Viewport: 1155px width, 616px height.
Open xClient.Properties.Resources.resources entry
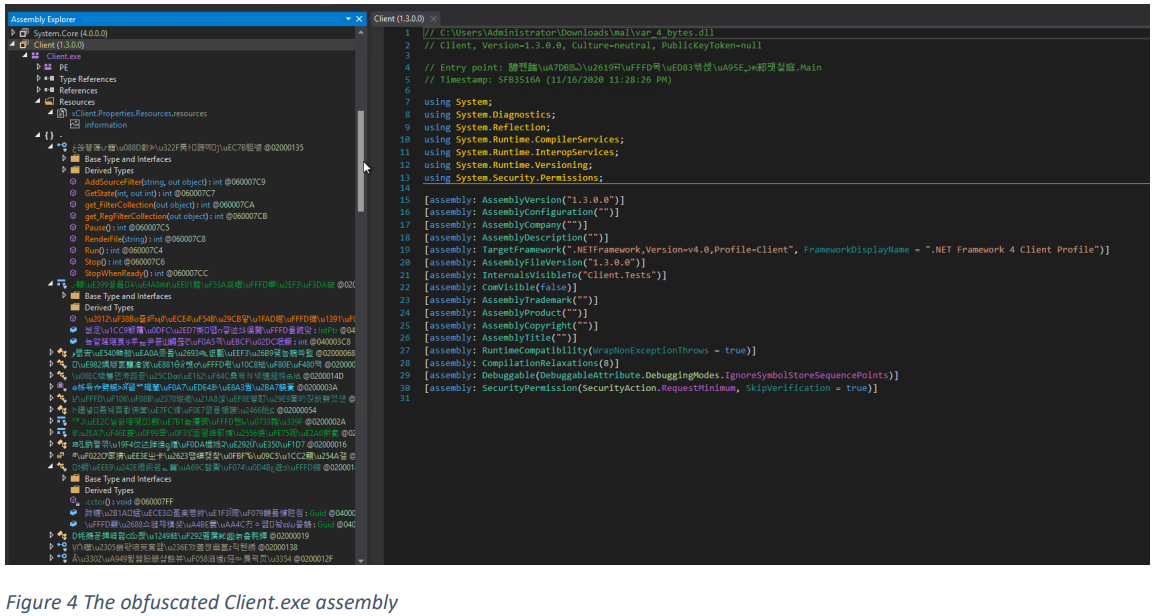(139, 113)
